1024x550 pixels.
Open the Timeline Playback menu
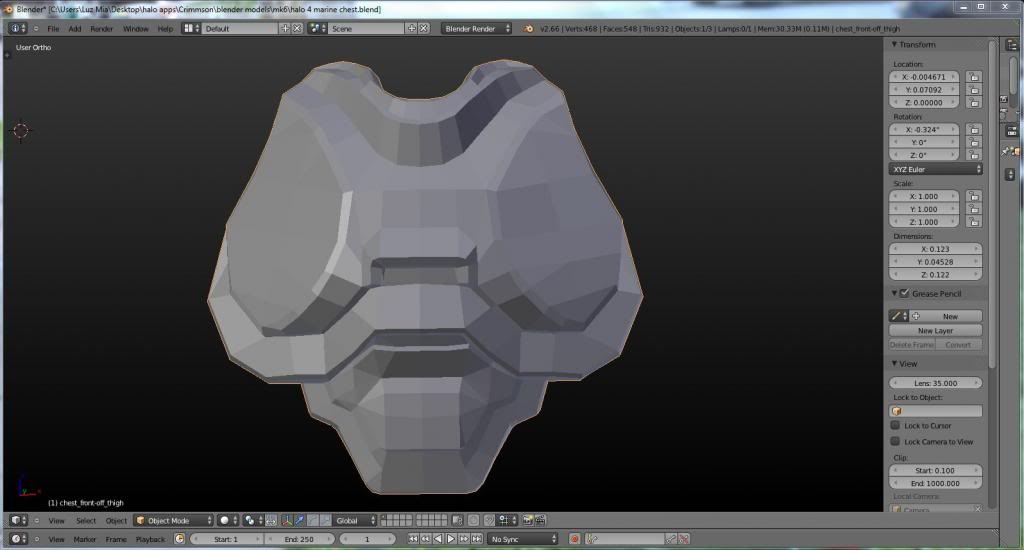tap(150, 540)
